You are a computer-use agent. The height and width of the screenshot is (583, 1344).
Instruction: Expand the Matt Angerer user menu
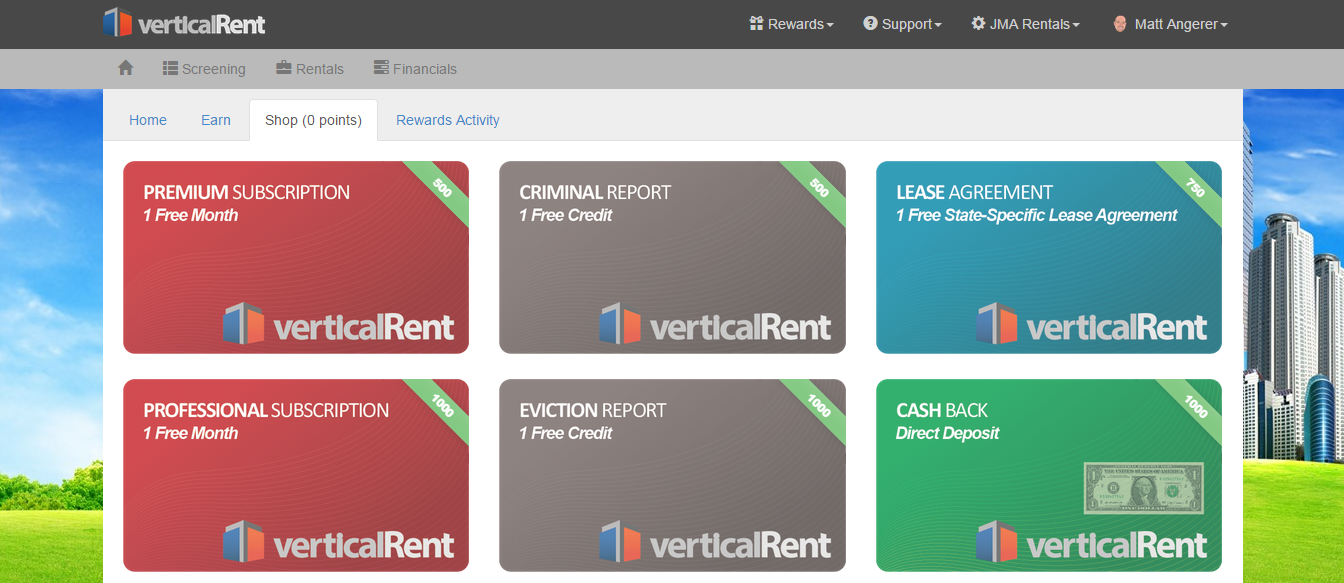(x=1170, y=24)
